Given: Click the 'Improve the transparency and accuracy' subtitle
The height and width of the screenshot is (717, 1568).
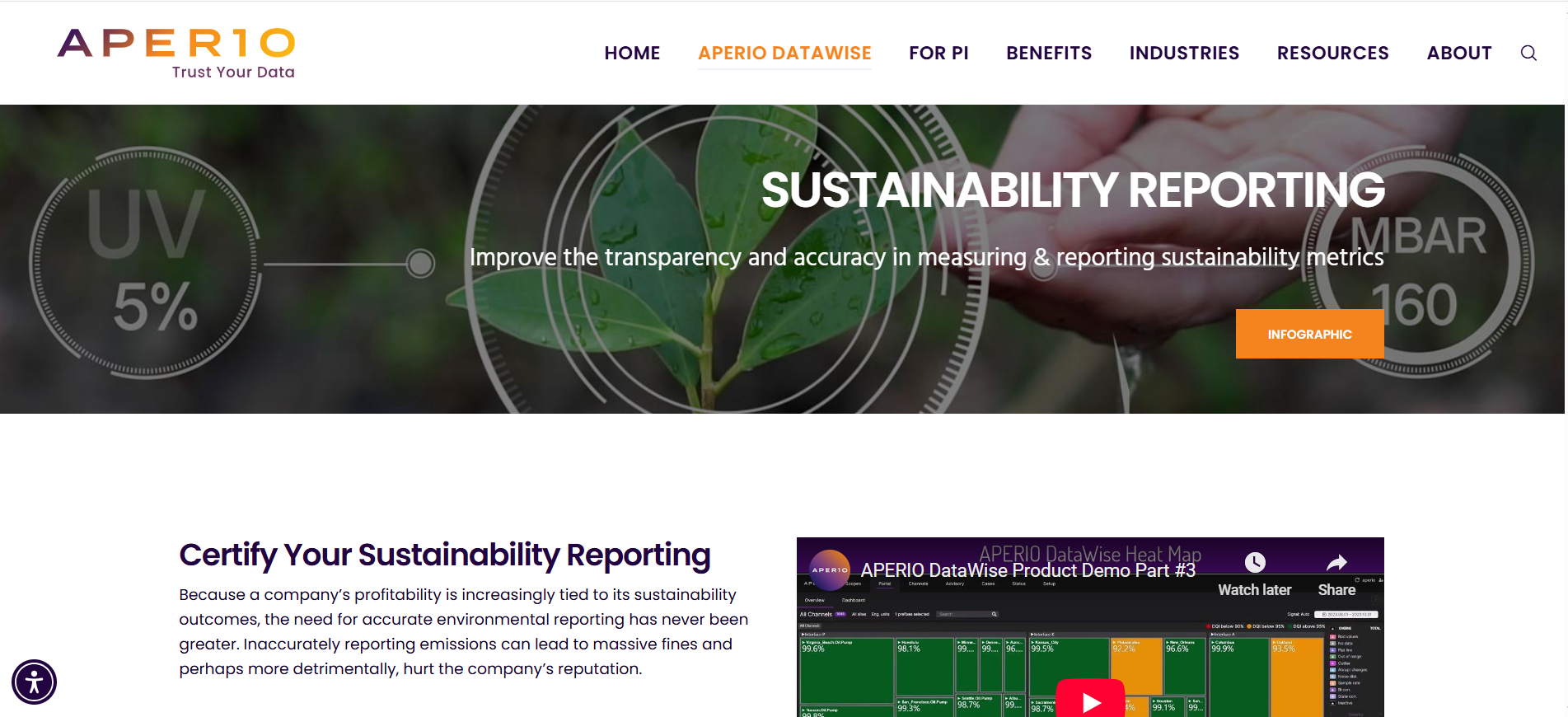Looking at the screenshot, I should point(926,257).
